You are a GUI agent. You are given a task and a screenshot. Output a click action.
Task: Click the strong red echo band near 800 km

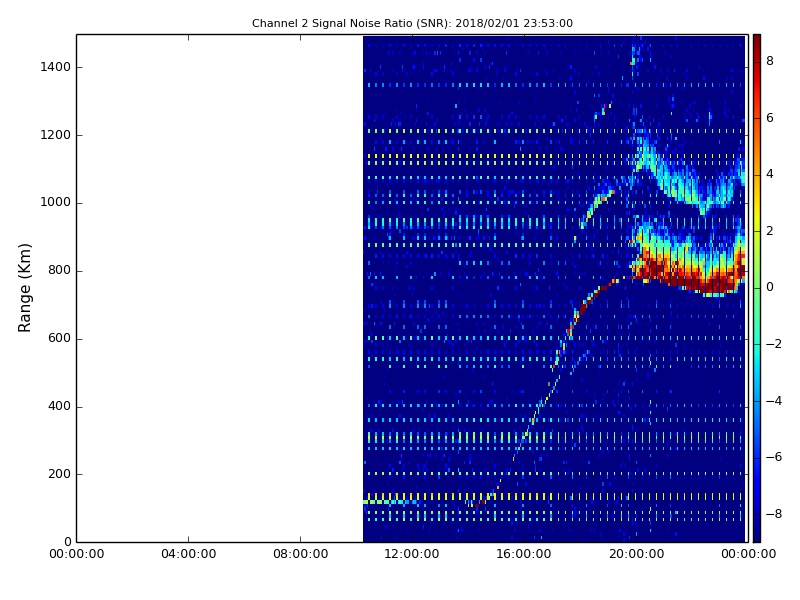689,270
